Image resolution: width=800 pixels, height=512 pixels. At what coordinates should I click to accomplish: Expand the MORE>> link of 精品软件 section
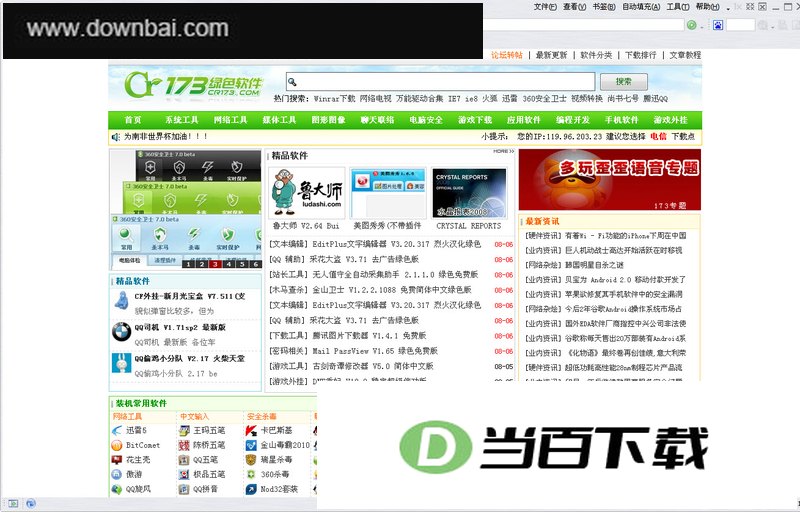pos(504,151)
